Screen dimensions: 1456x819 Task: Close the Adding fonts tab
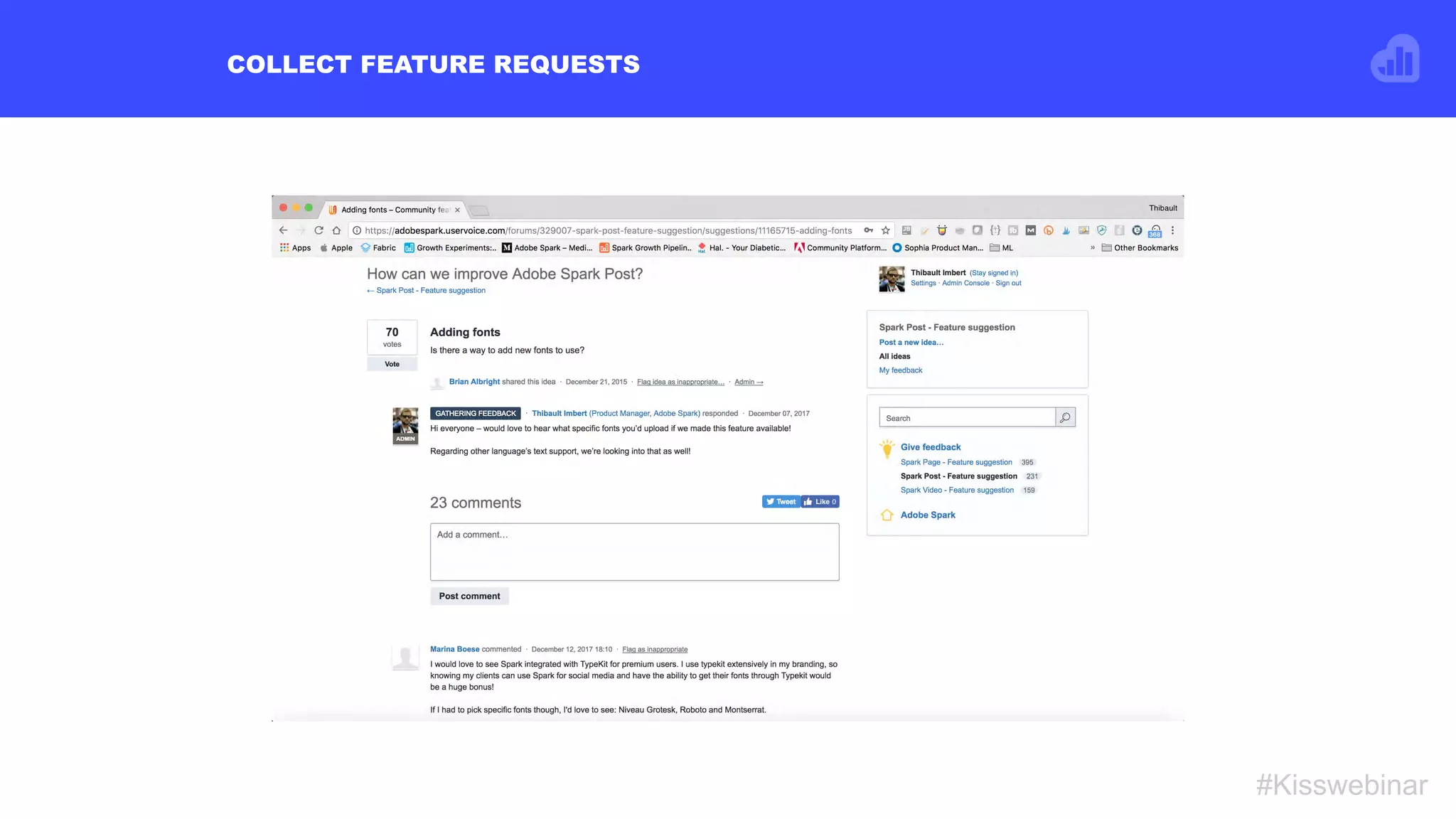point(457,210)
